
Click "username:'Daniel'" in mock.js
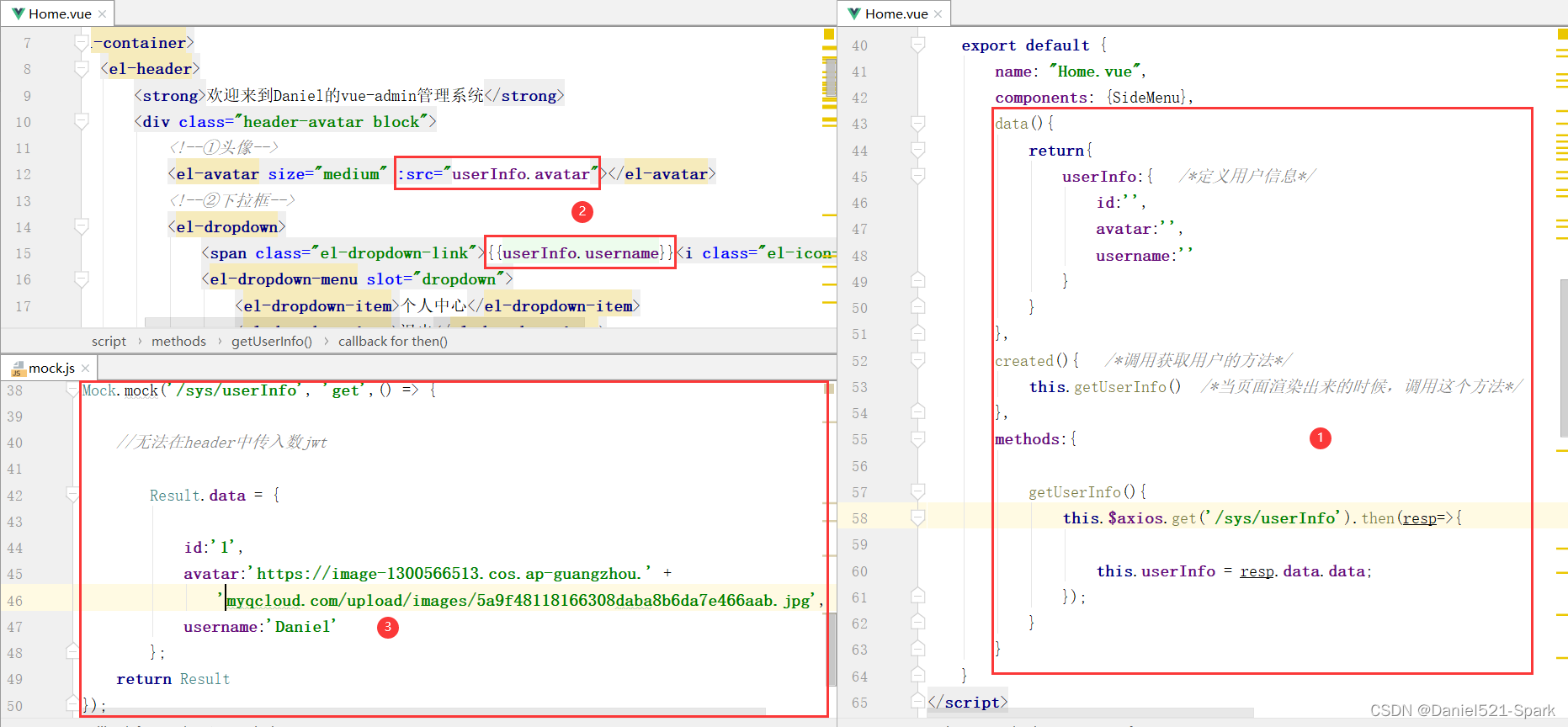260,627
